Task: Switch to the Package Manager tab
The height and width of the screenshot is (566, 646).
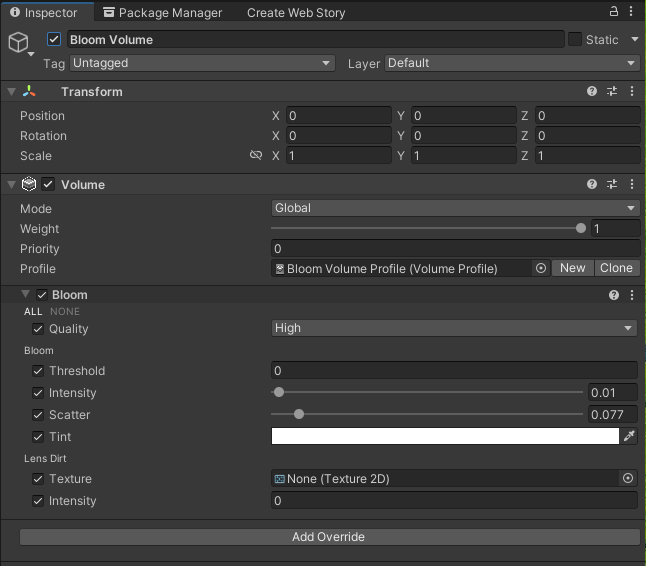Action: pyautogui.click(x=162, y=13)
